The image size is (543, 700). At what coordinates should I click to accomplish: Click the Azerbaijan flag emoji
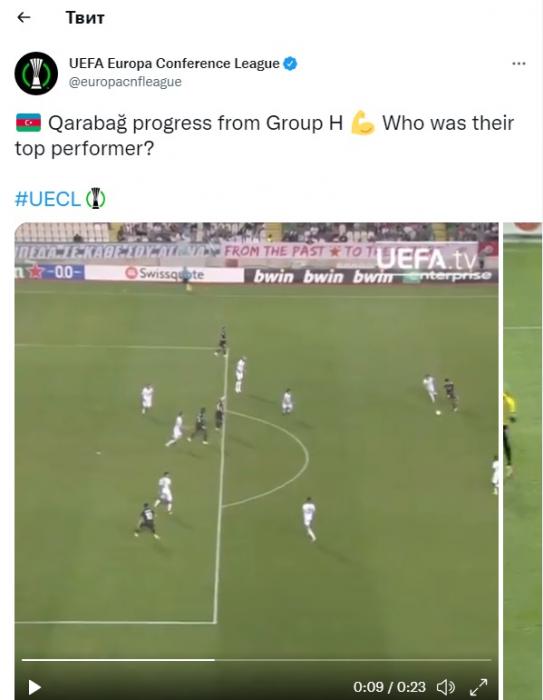(x=29, y=123)
